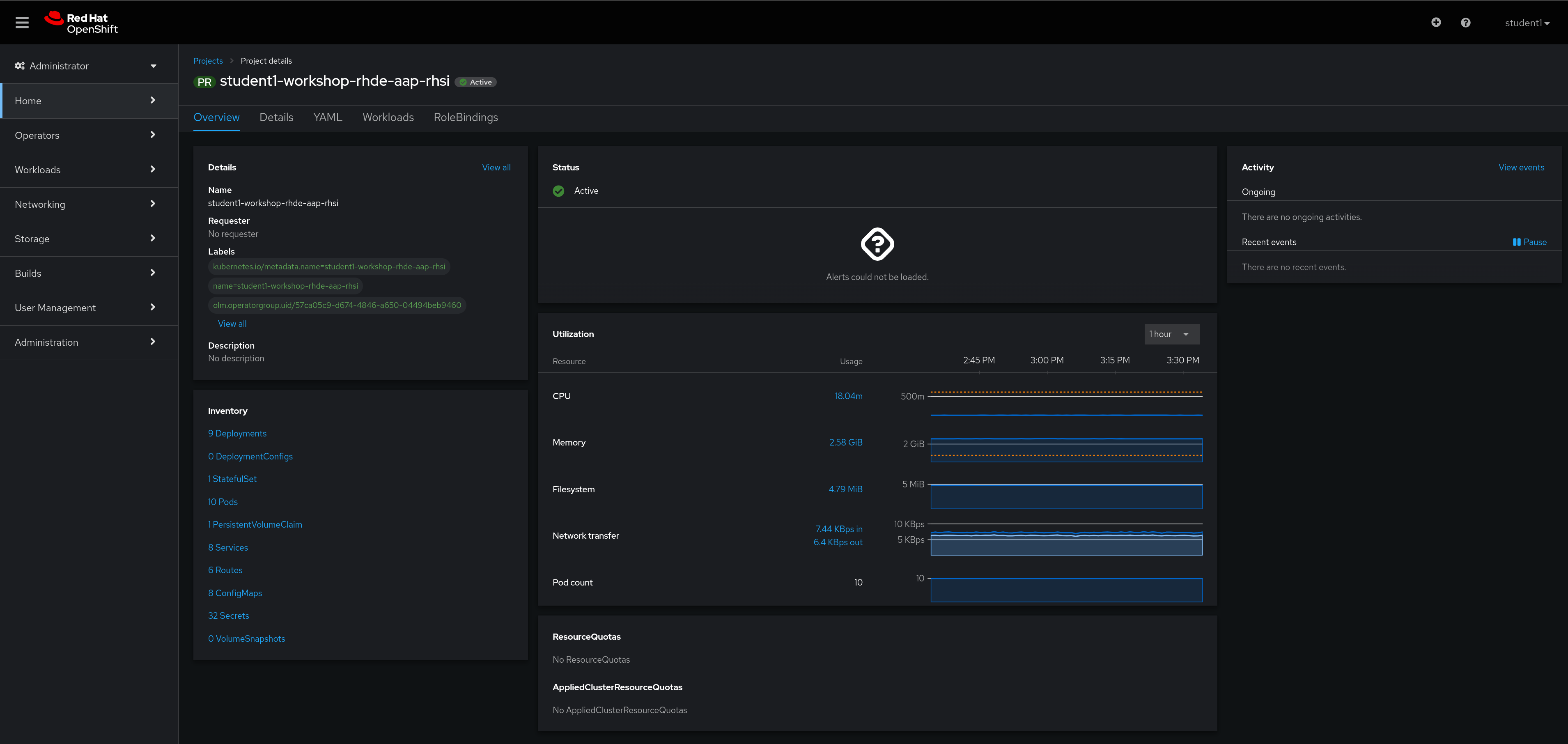The image size is (1568, 744).
Task: Select the Overview tab
Action: pyautogui.click(x=216, y=117)
